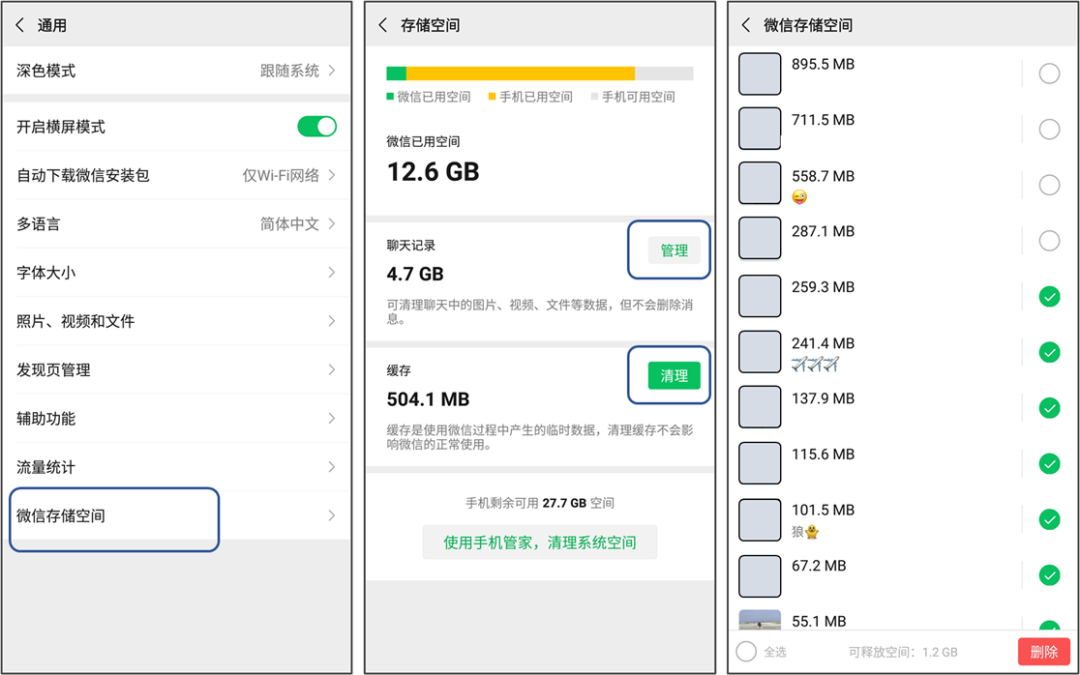This screenshot has width=1080, height=675.
Task: Expand chevron next to 跟随系统
Action: point(332,70)
